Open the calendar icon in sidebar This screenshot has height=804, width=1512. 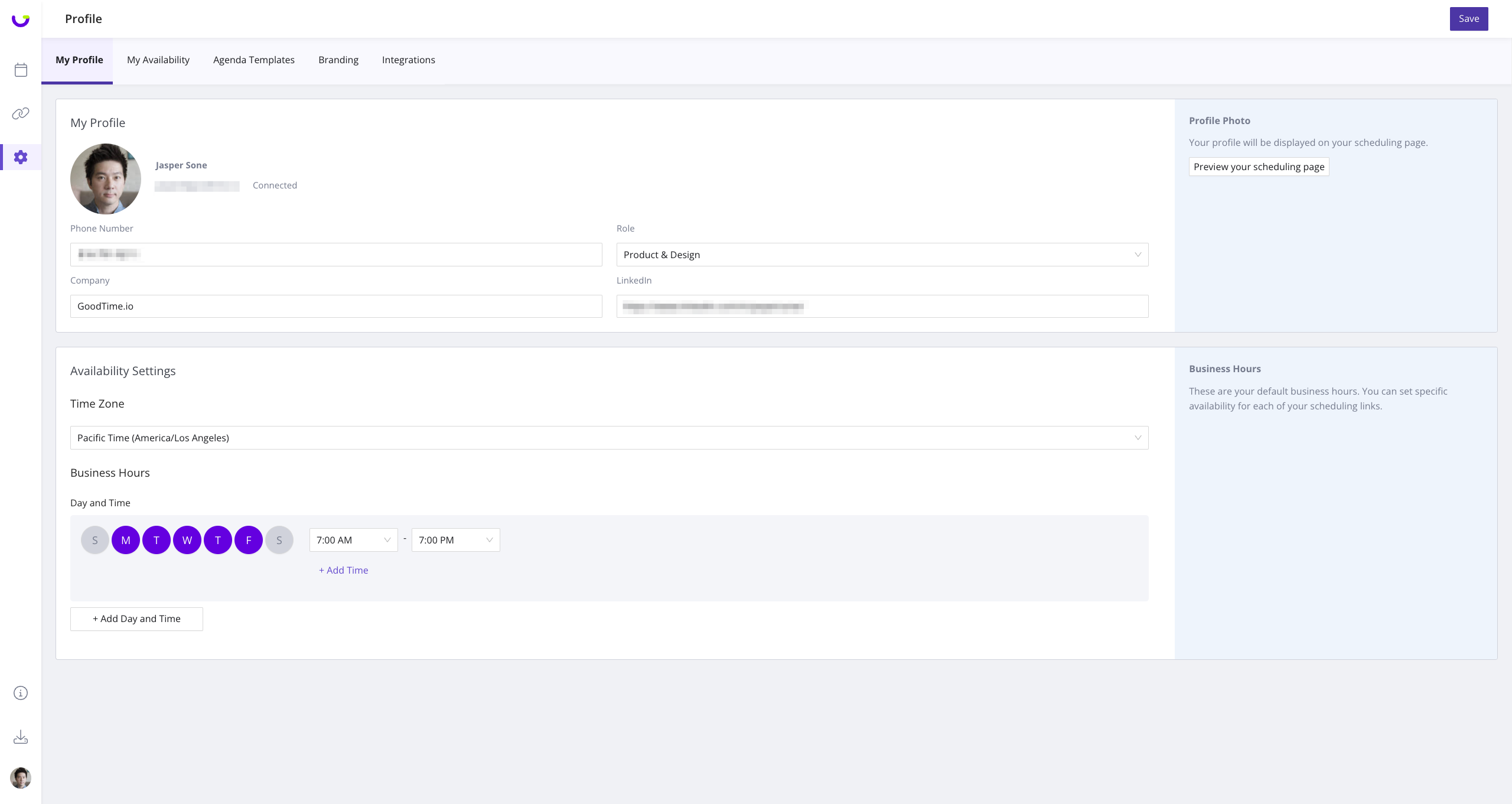21,70
